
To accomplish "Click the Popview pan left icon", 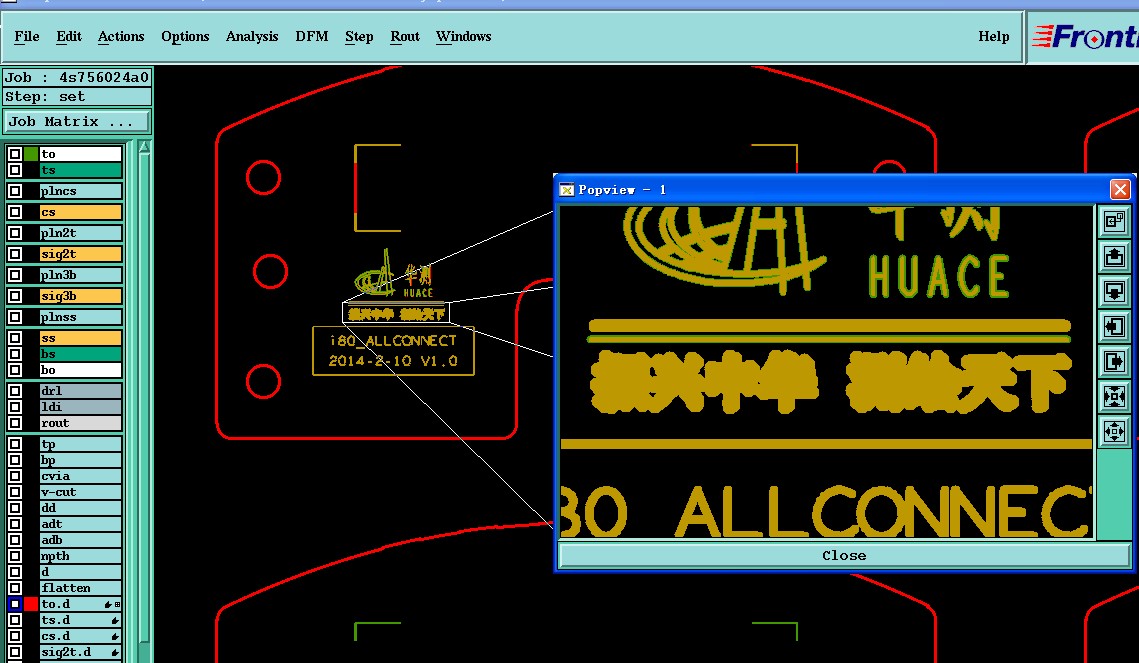I will (1114, 326).
